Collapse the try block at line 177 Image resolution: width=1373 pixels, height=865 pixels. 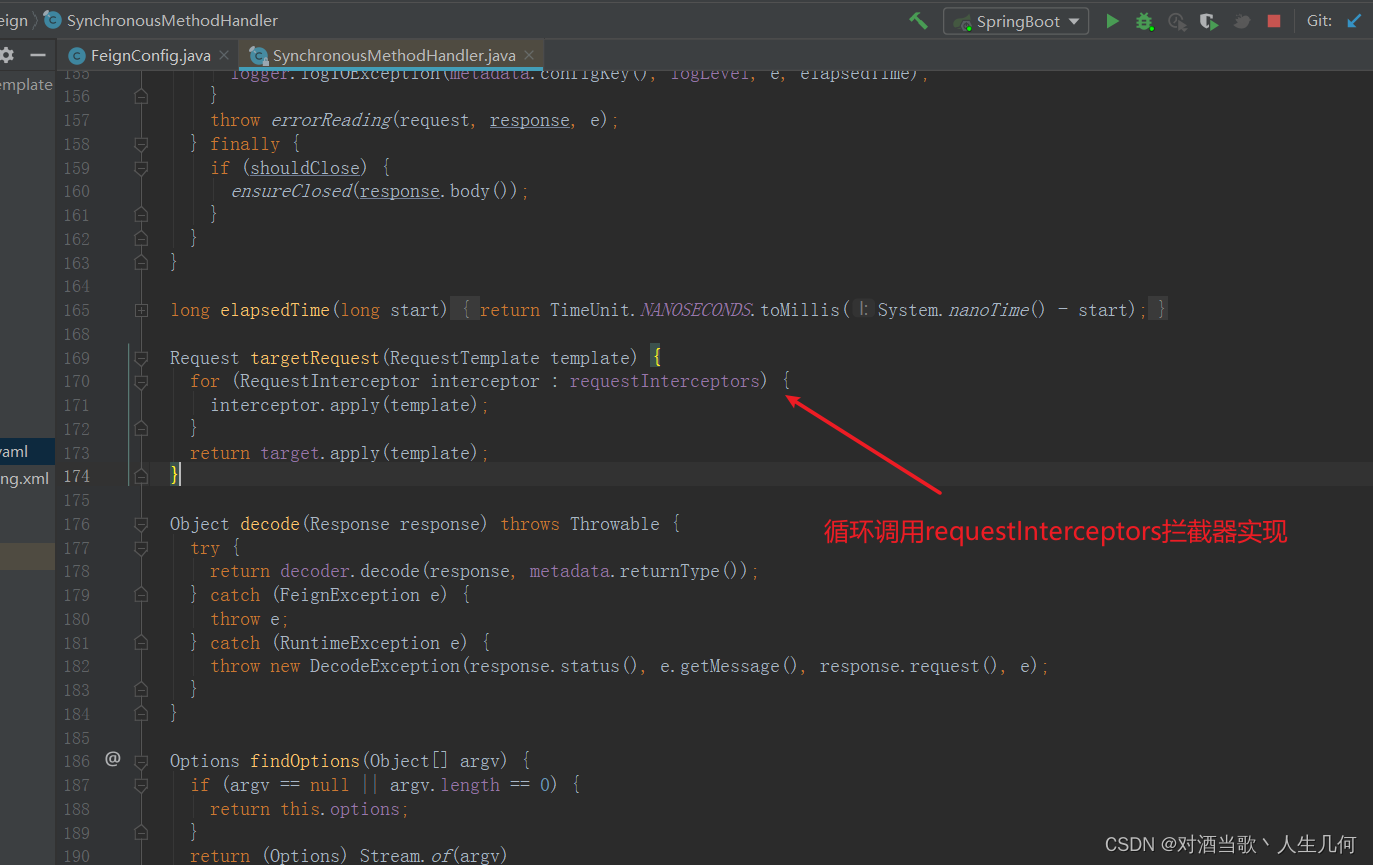[x=141, y=548]
